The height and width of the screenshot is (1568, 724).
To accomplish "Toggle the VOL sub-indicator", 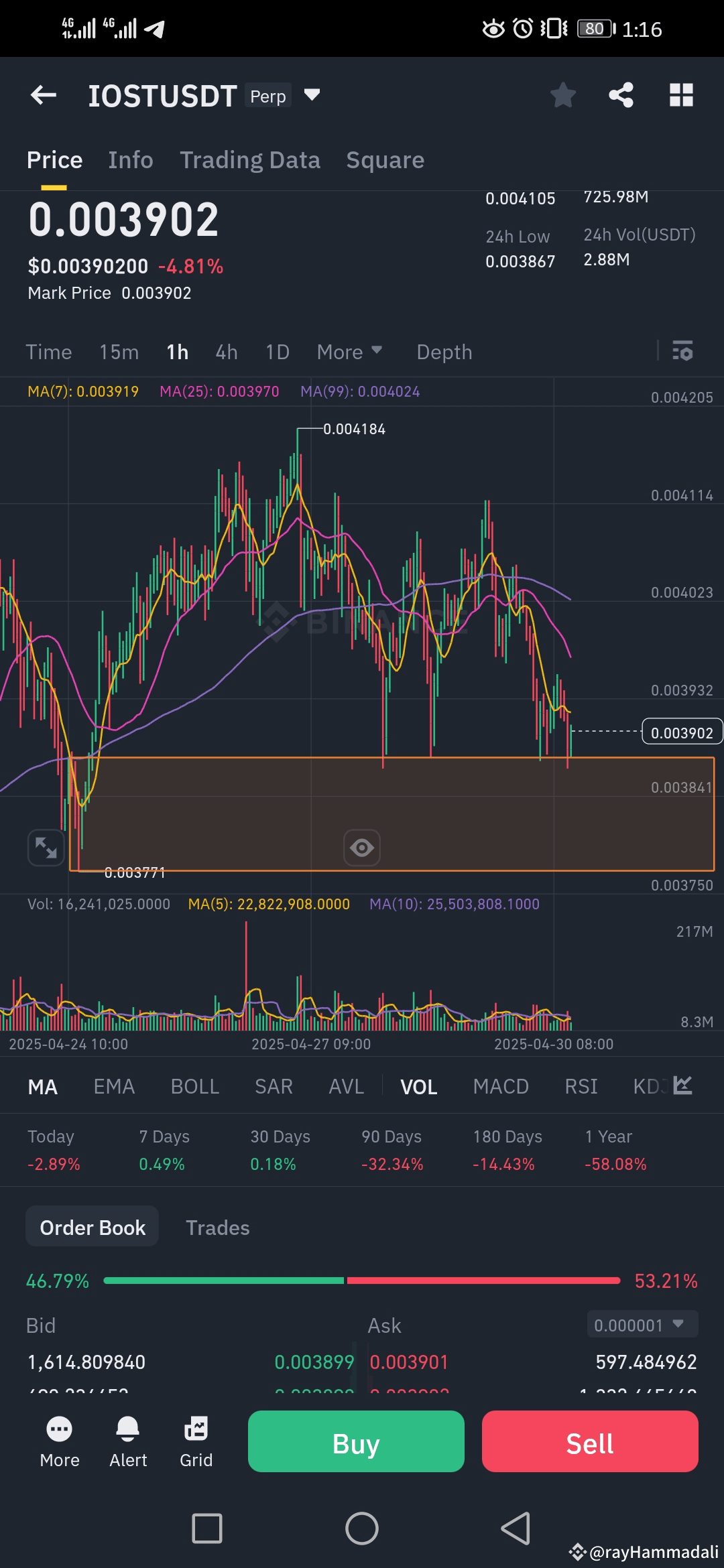I will 419,1086.
